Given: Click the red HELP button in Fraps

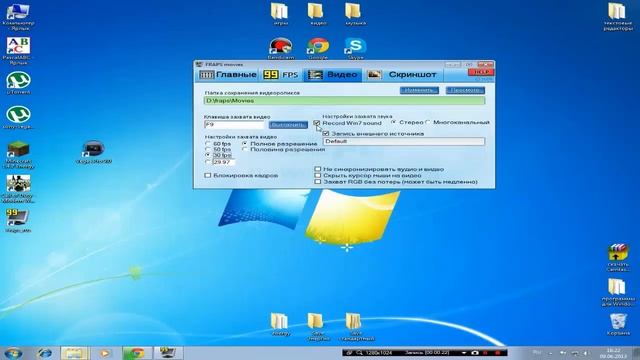Looking at the screenshot, I should pyautogui.click(x=481, y=72).
